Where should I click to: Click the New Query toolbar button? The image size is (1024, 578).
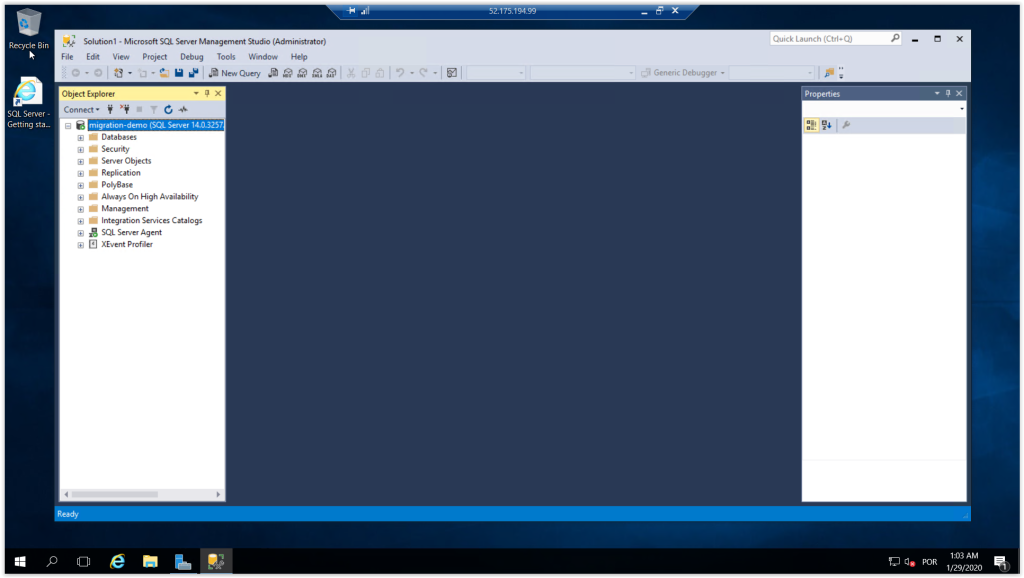pos(234,73)
